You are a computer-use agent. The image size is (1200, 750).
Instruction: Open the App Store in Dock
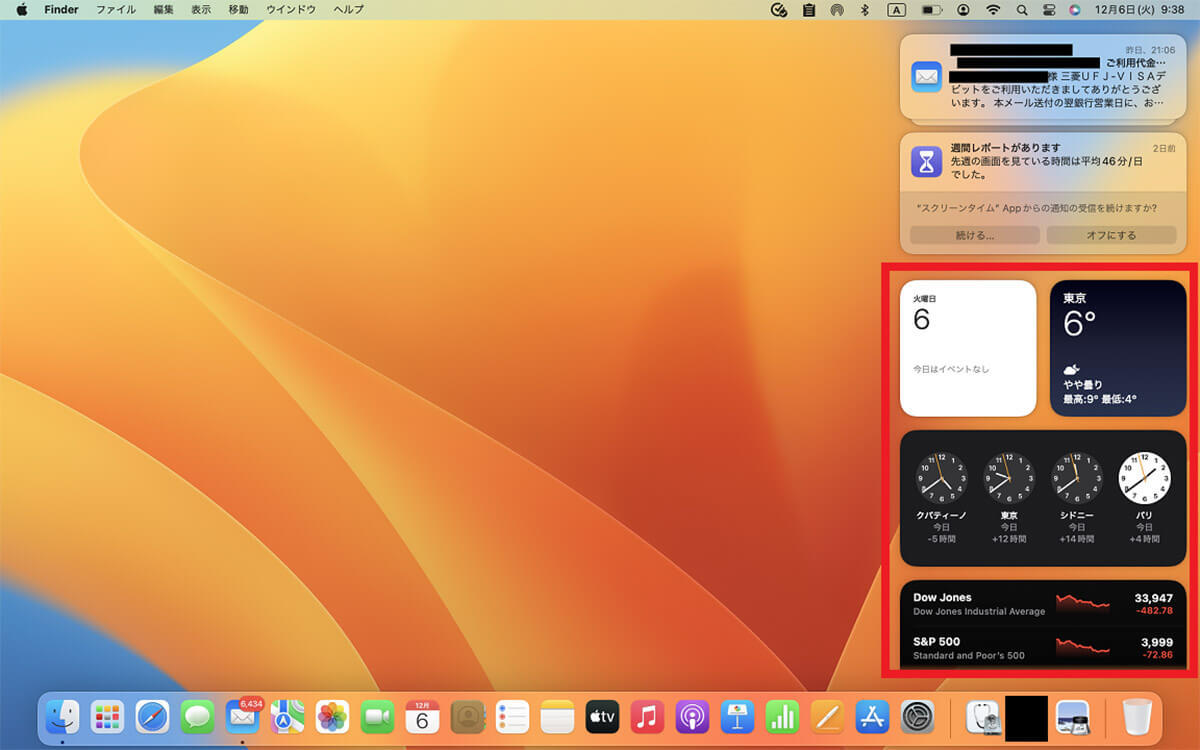(x=872, y=716)
